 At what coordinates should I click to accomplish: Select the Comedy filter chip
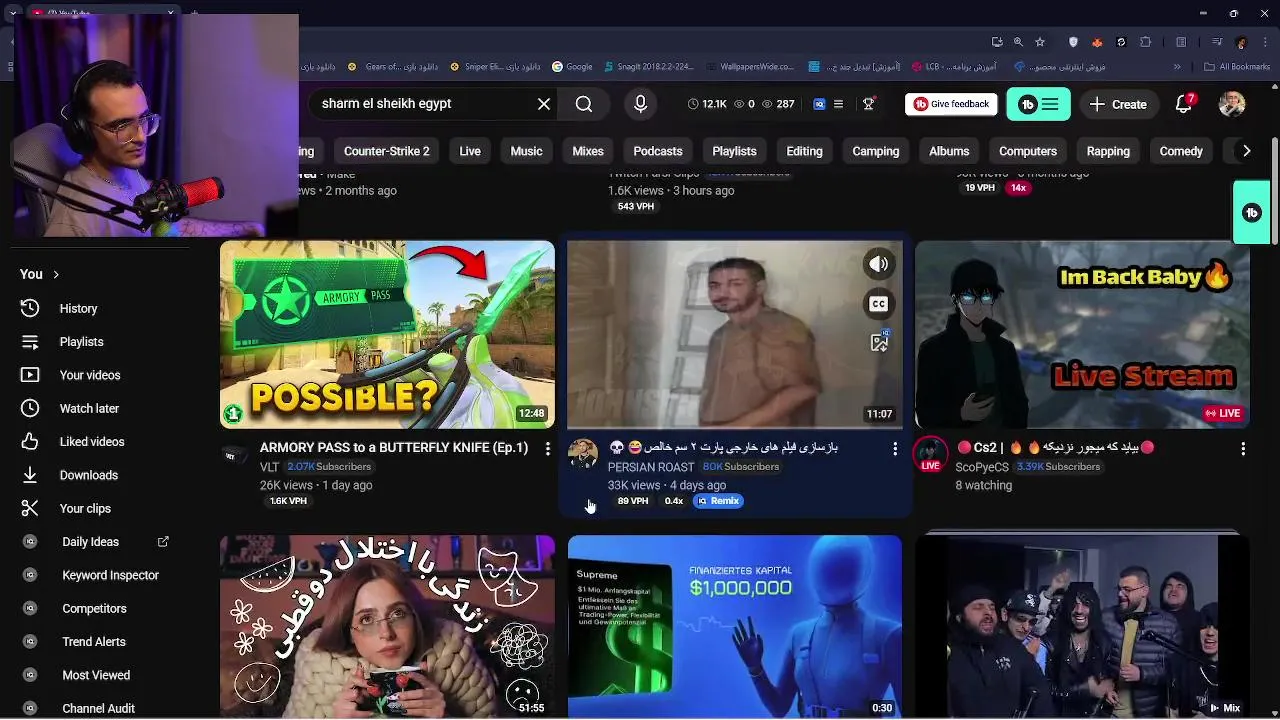point(1181,151)
